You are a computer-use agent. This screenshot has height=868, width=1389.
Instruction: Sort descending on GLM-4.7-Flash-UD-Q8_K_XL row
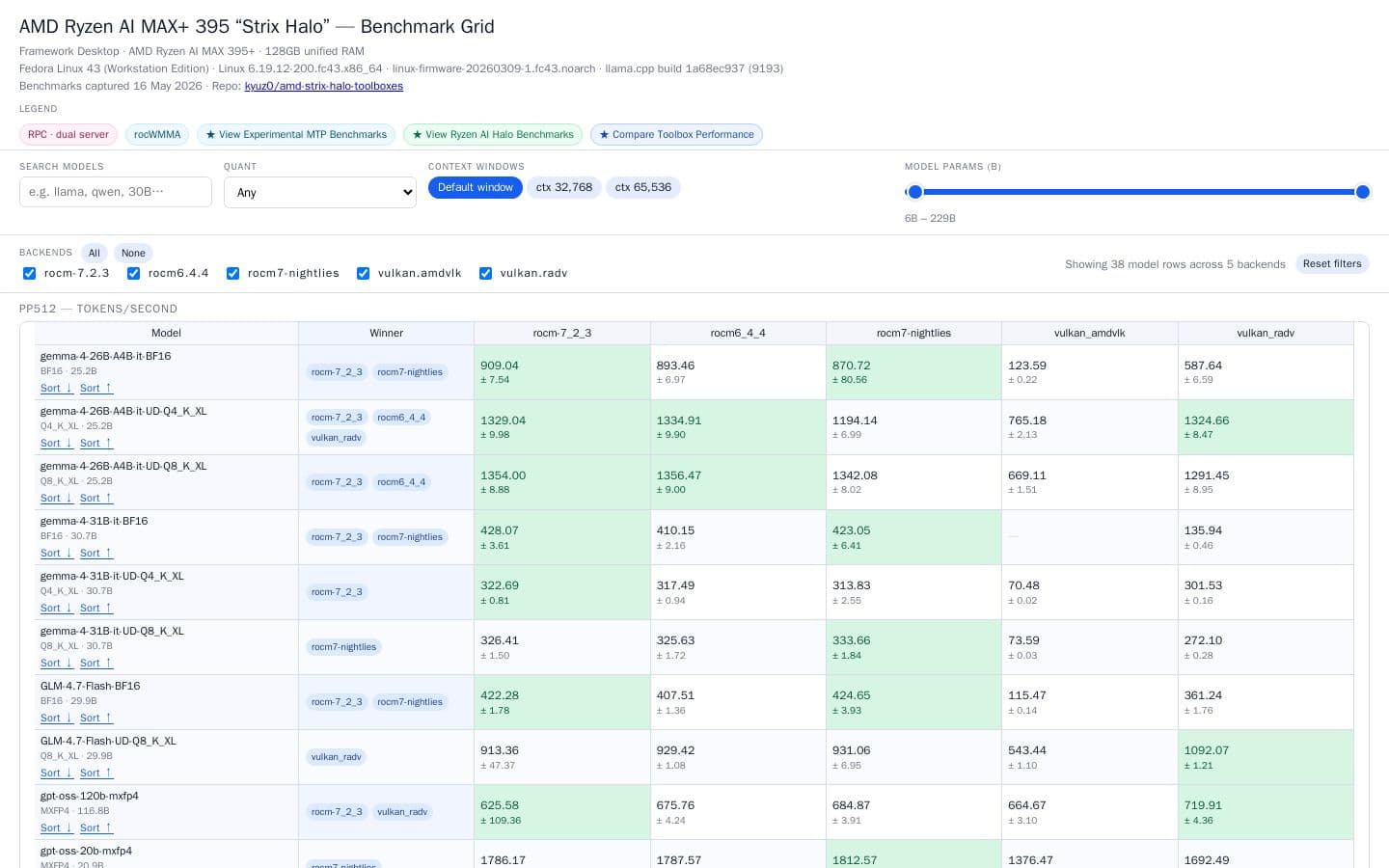57,773
